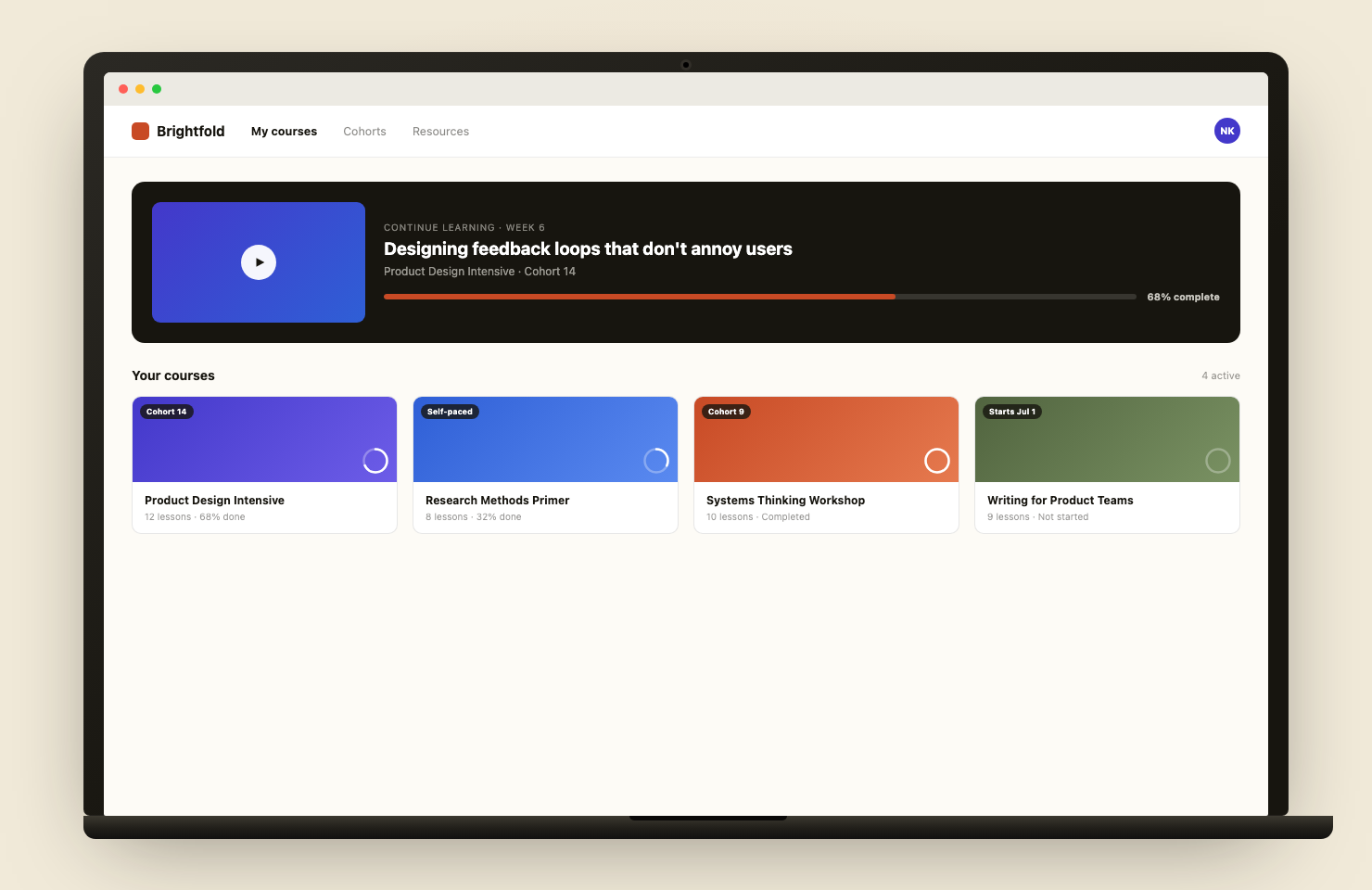Click the orange Systems Thinking Workshop cover
The image size is (1372, 890).
(x=826, y=439)
